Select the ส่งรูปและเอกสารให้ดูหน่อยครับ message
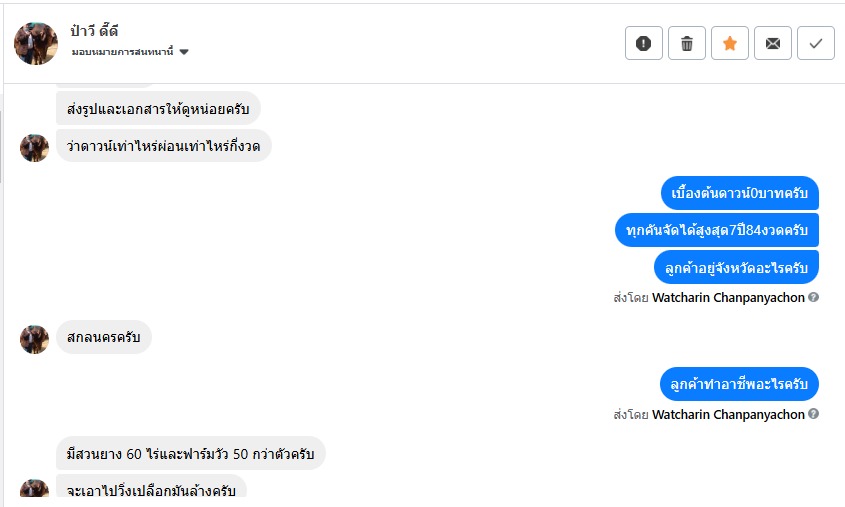This screenshot has height=507, width=845. (158, 107)
